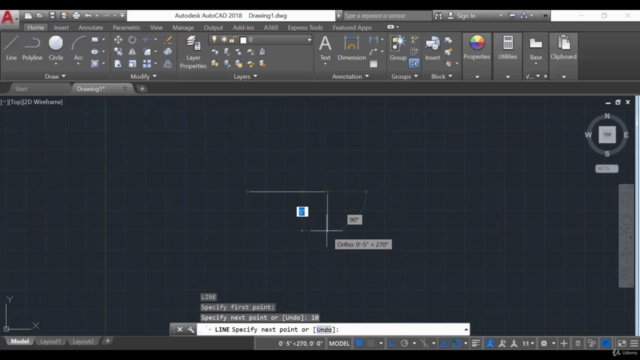Image resolution: width=640 pixels, height=360 pixels.
Task: Open the Properties color wheel panel
Action: coord(477,48)
